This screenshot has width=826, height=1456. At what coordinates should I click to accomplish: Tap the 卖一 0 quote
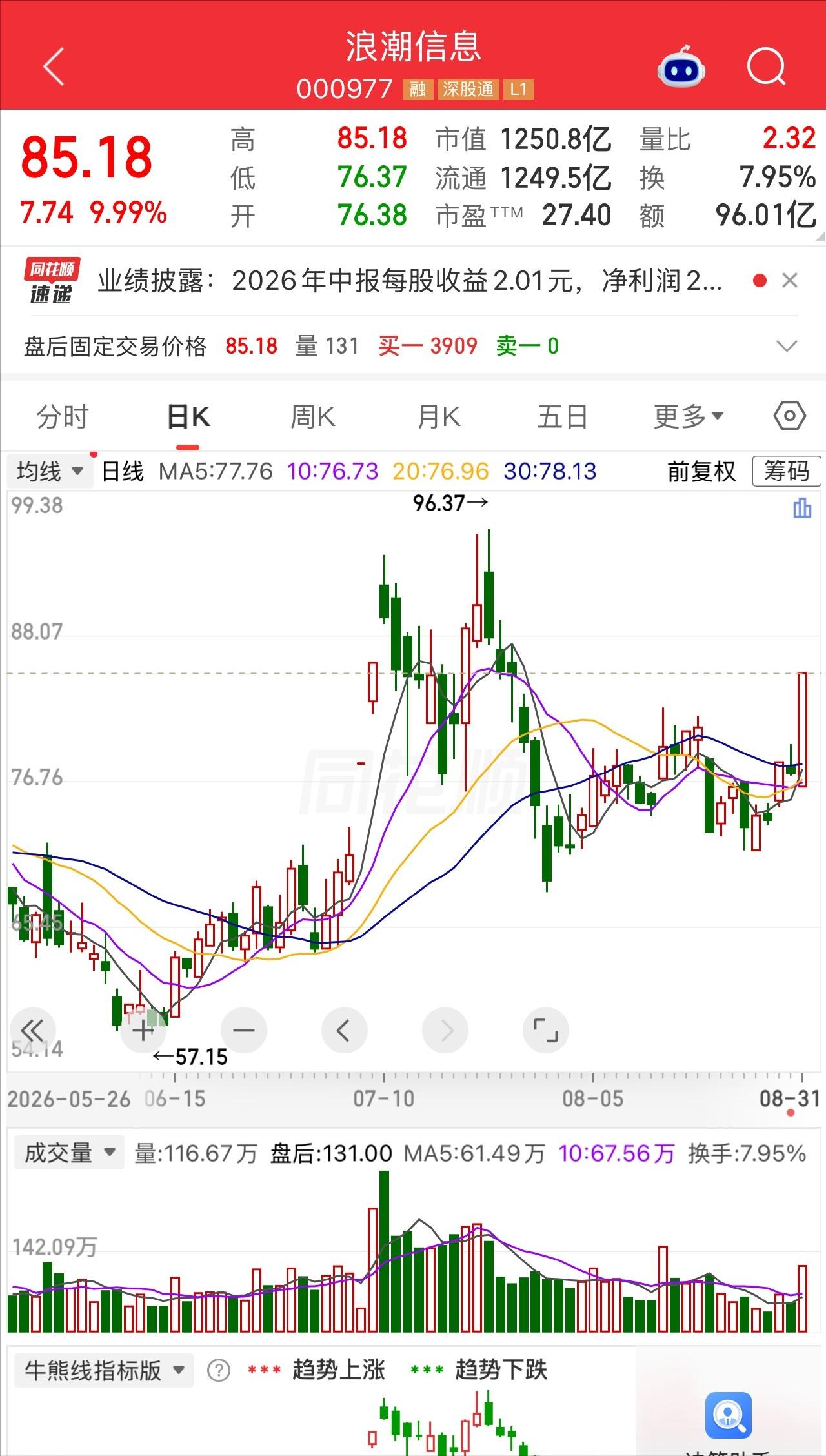(527, 347)
